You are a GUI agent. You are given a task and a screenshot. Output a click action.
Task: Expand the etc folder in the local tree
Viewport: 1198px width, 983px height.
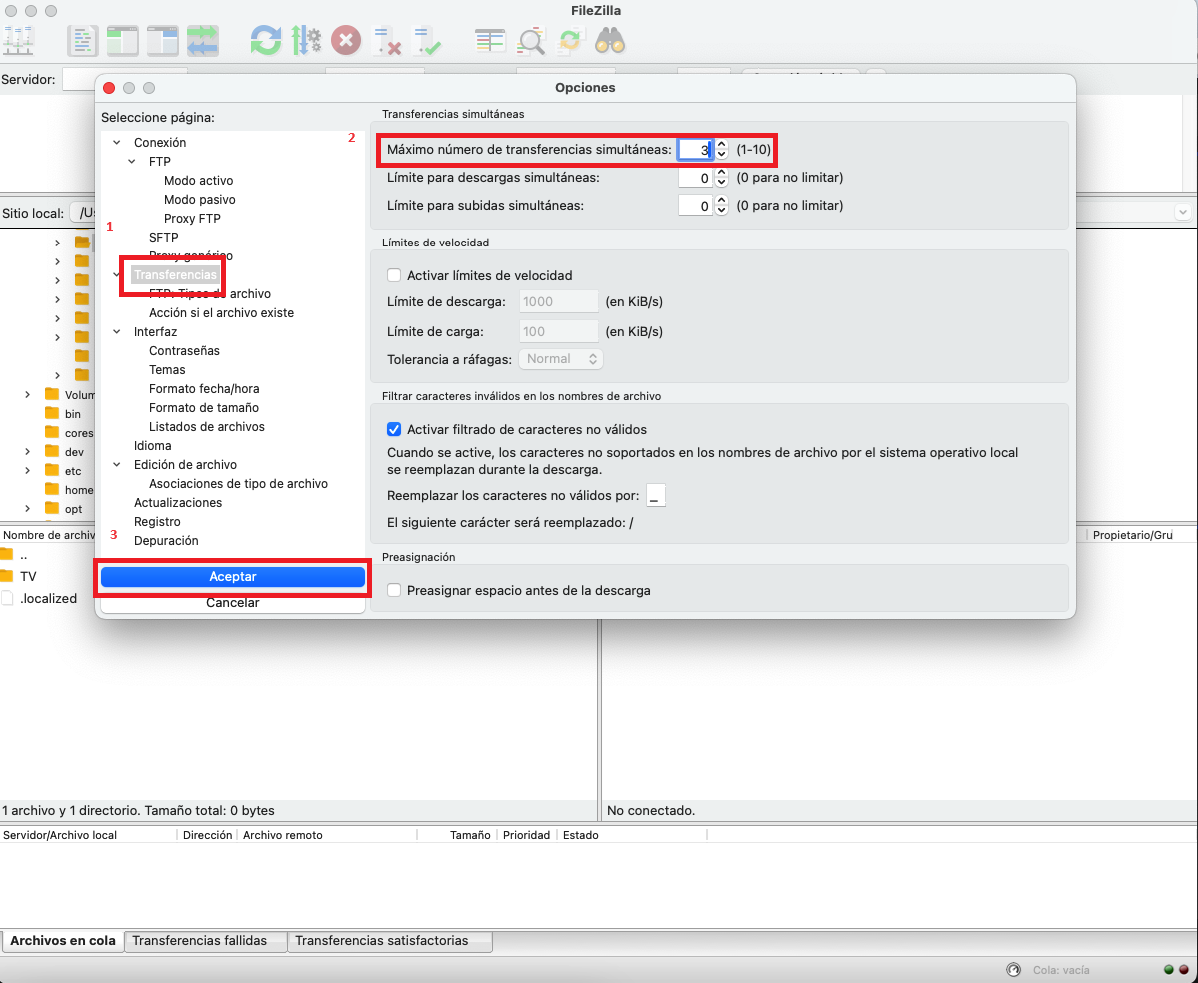[x=28, y=470]
